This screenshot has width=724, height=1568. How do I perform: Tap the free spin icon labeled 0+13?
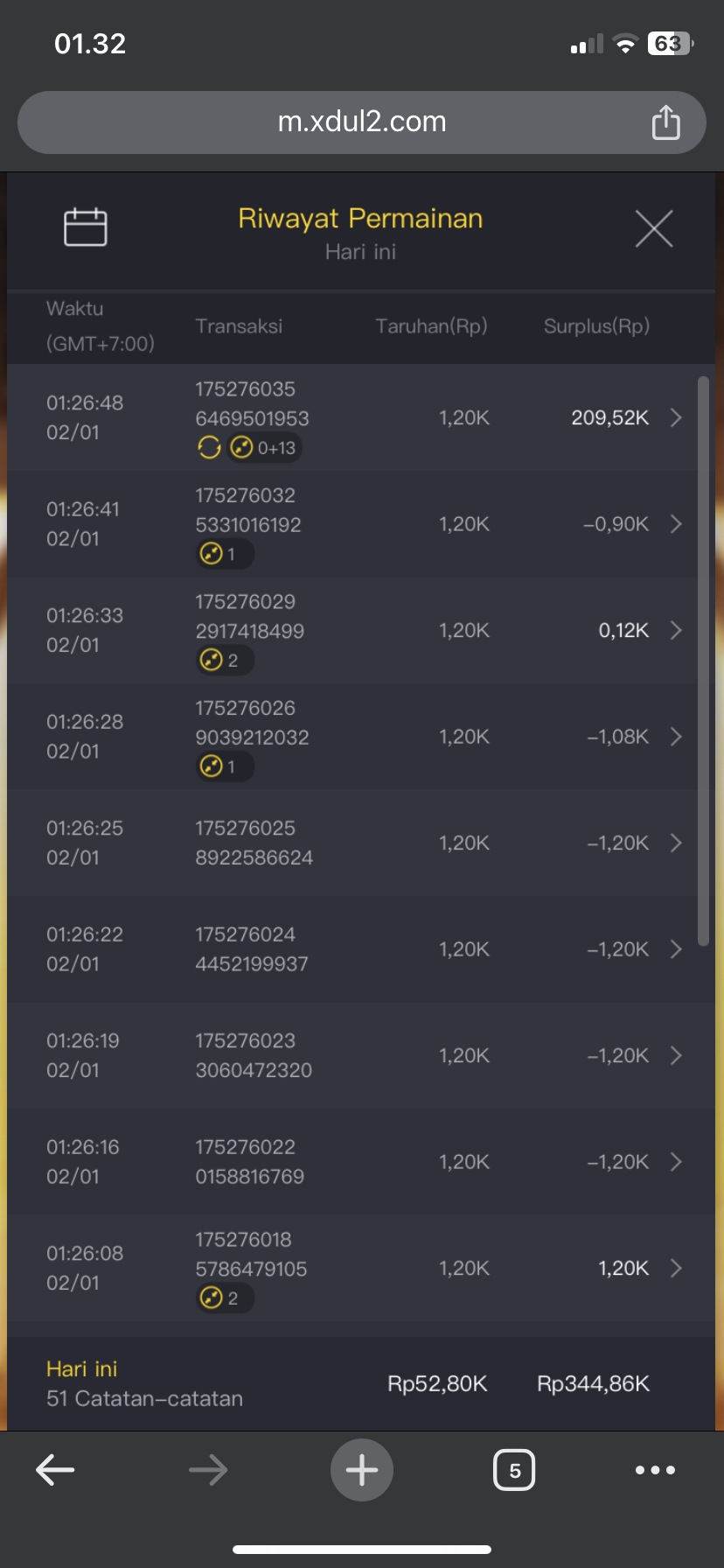point(264,448)
